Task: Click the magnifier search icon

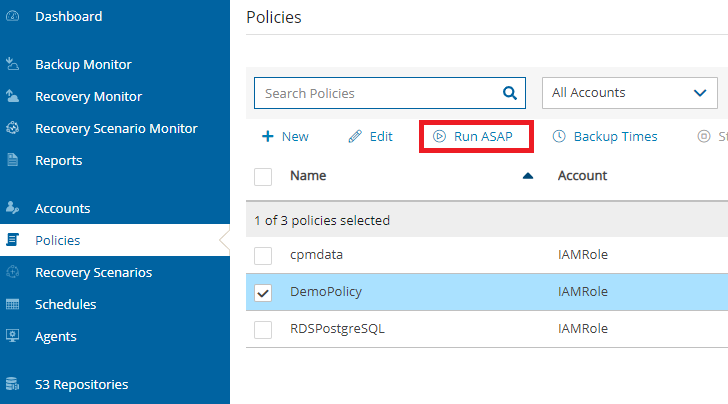Action: 509,93
